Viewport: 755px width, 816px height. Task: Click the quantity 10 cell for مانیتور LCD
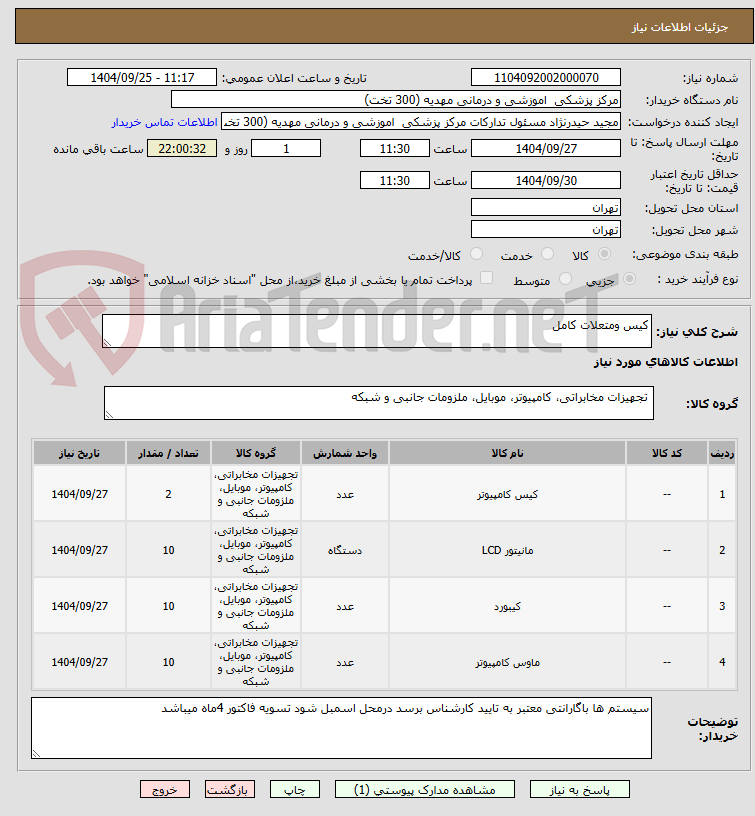pos(168,550)
